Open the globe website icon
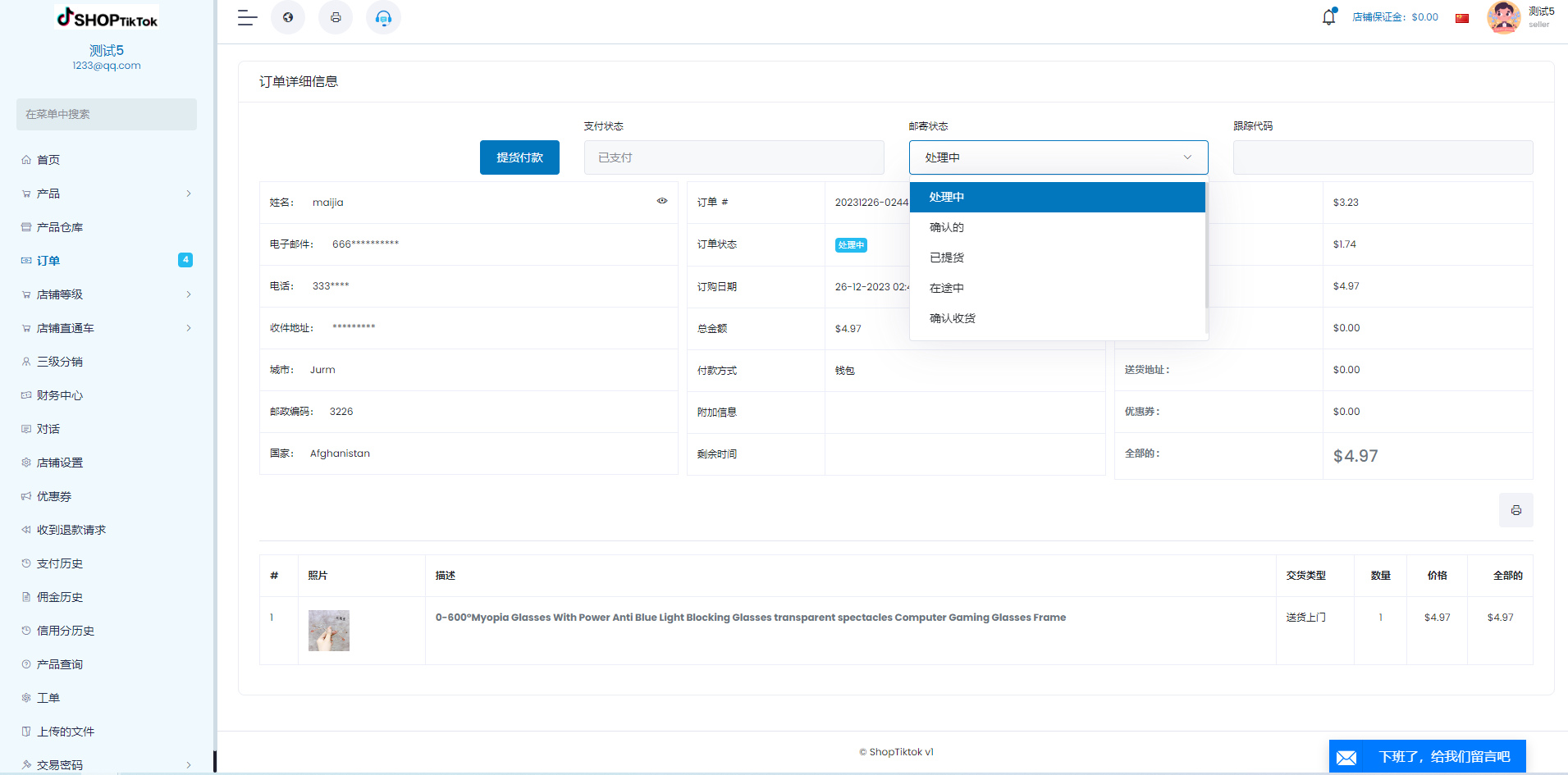 pyautogui.click(x=288, y=17)
